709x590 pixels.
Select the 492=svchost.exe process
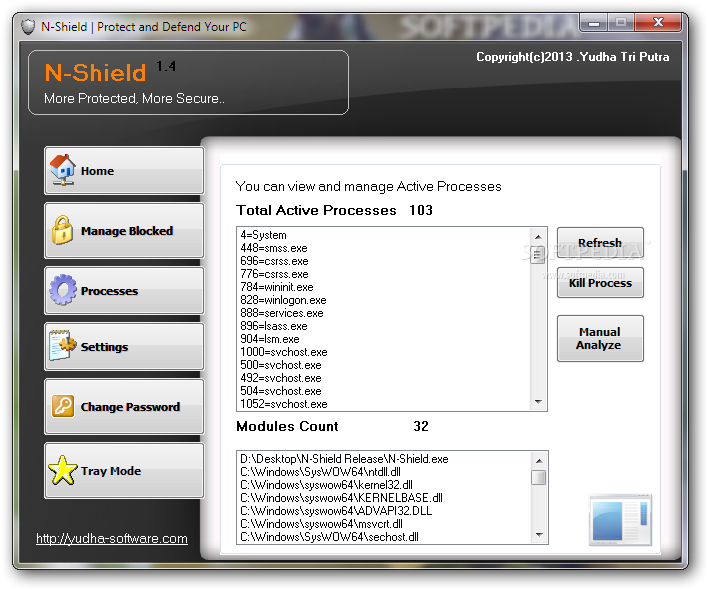[384, 378]
